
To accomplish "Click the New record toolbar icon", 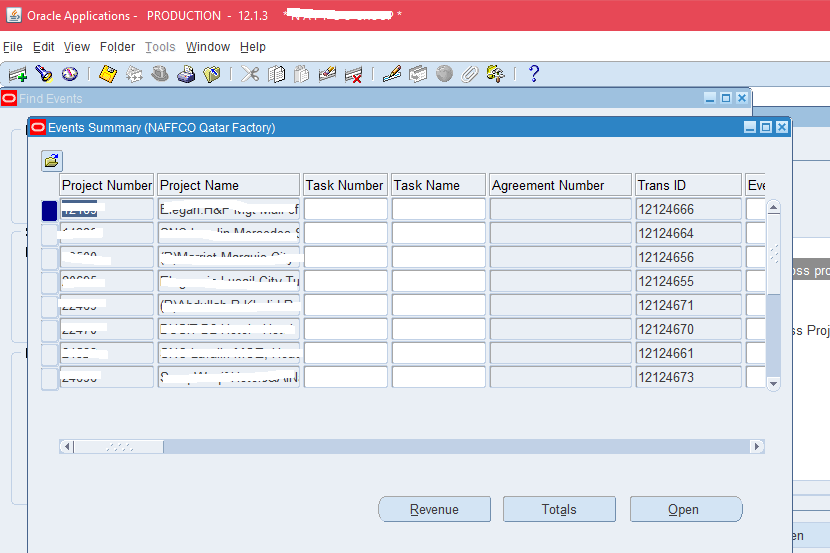I will coord(17,74).
